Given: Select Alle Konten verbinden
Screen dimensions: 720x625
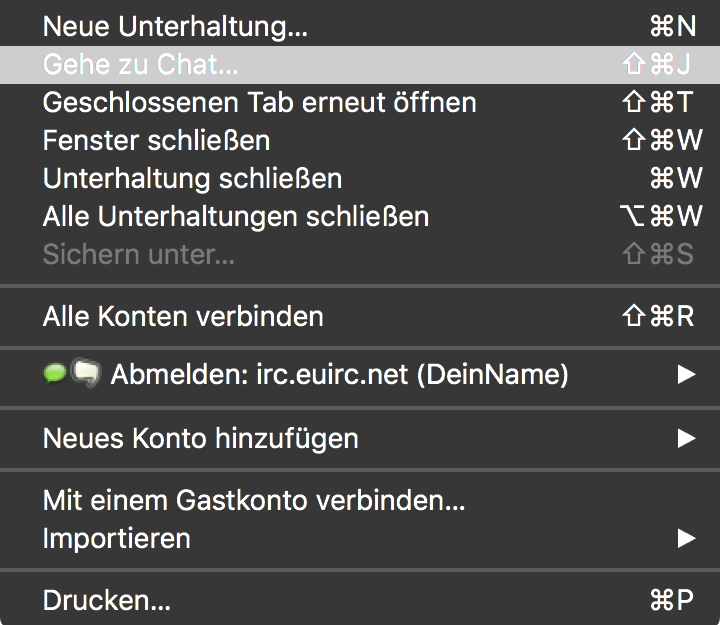Looking at the screenshot, I should click(x=183, y=316).
